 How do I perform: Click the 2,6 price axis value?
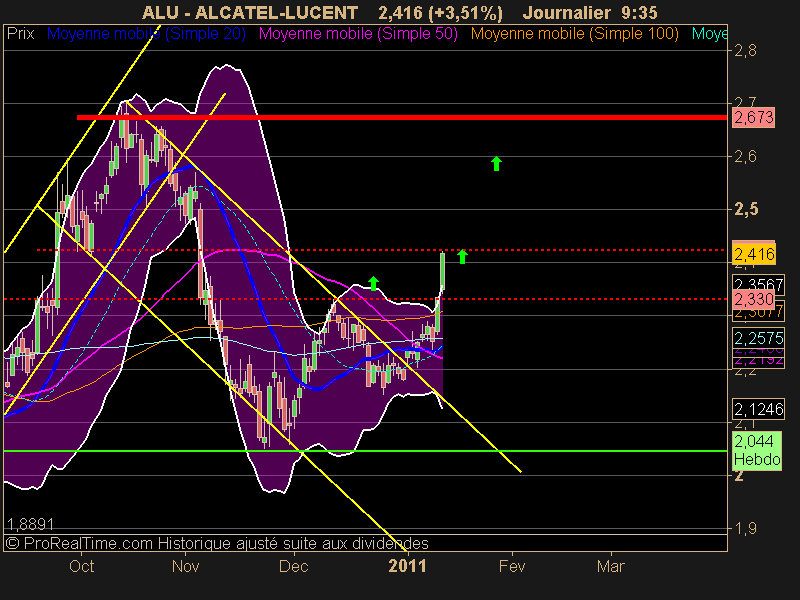click(745, 156)
